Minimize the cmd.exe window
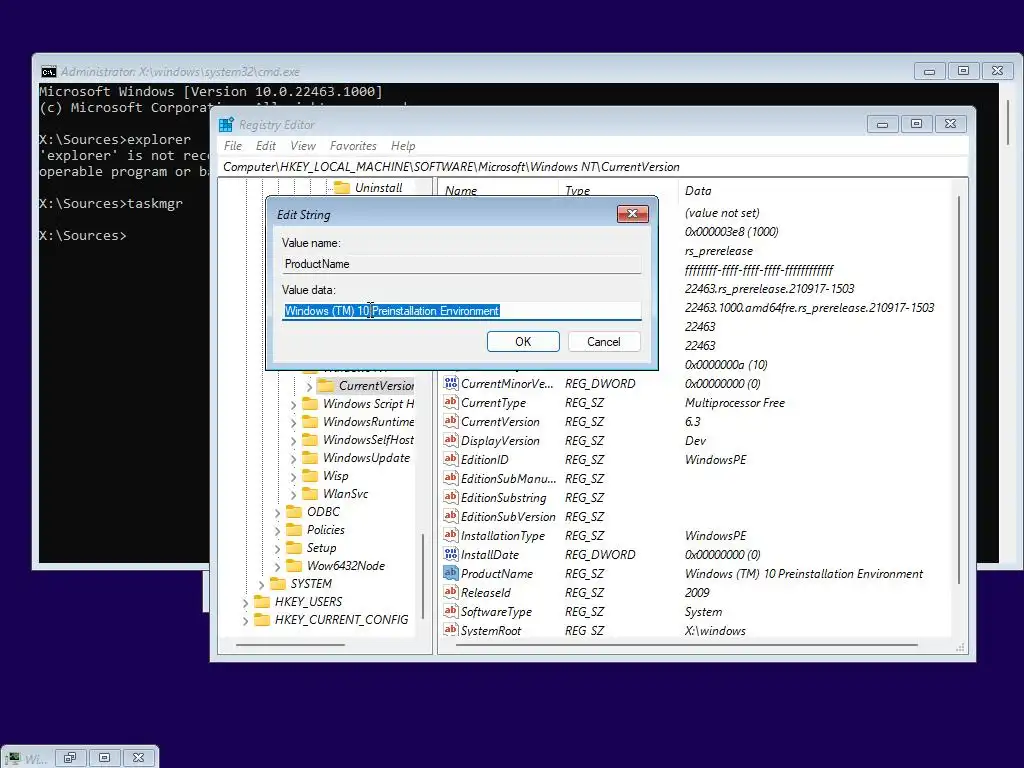 (929, 71)
